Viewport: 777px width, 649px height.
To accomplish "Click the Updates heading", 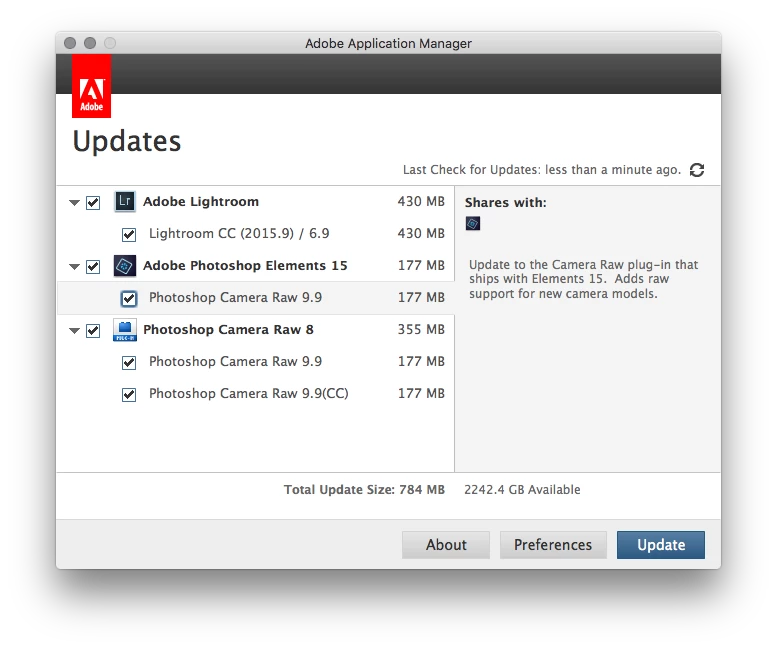I will click(x=127, y=141).
